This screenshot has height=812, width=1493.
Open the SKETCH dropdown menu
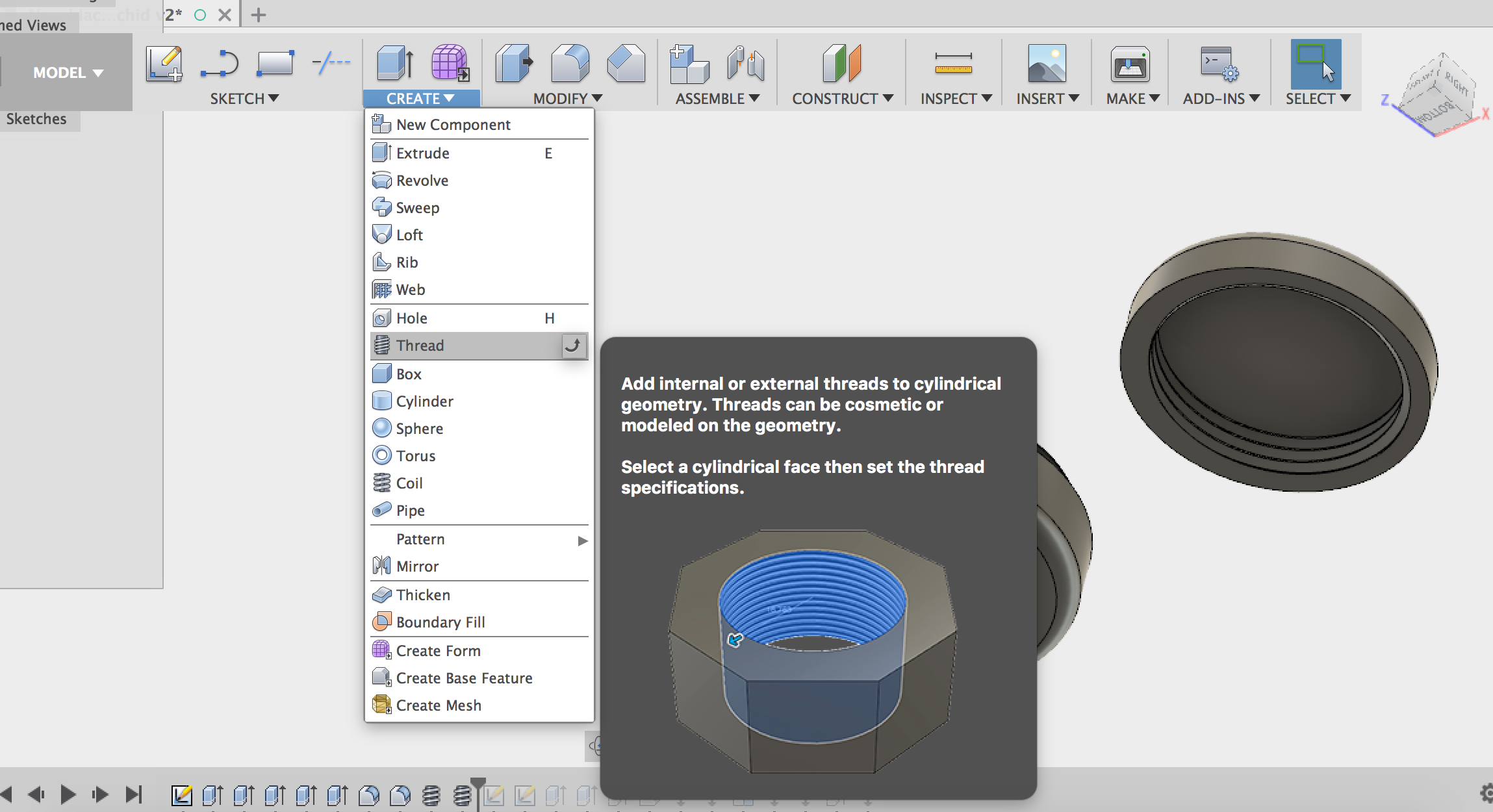point(244,99)
